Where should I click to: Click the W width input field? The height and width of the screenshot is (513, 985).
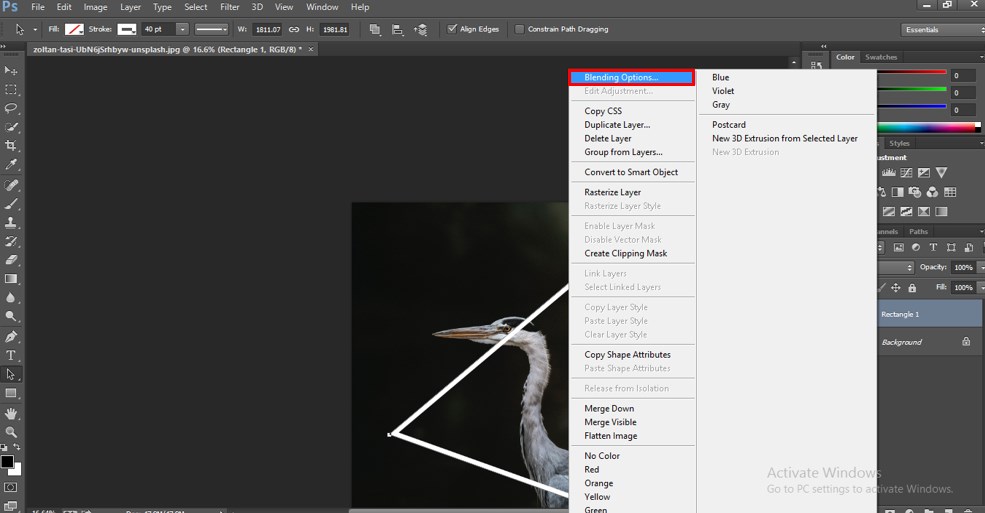pos(268,30)
